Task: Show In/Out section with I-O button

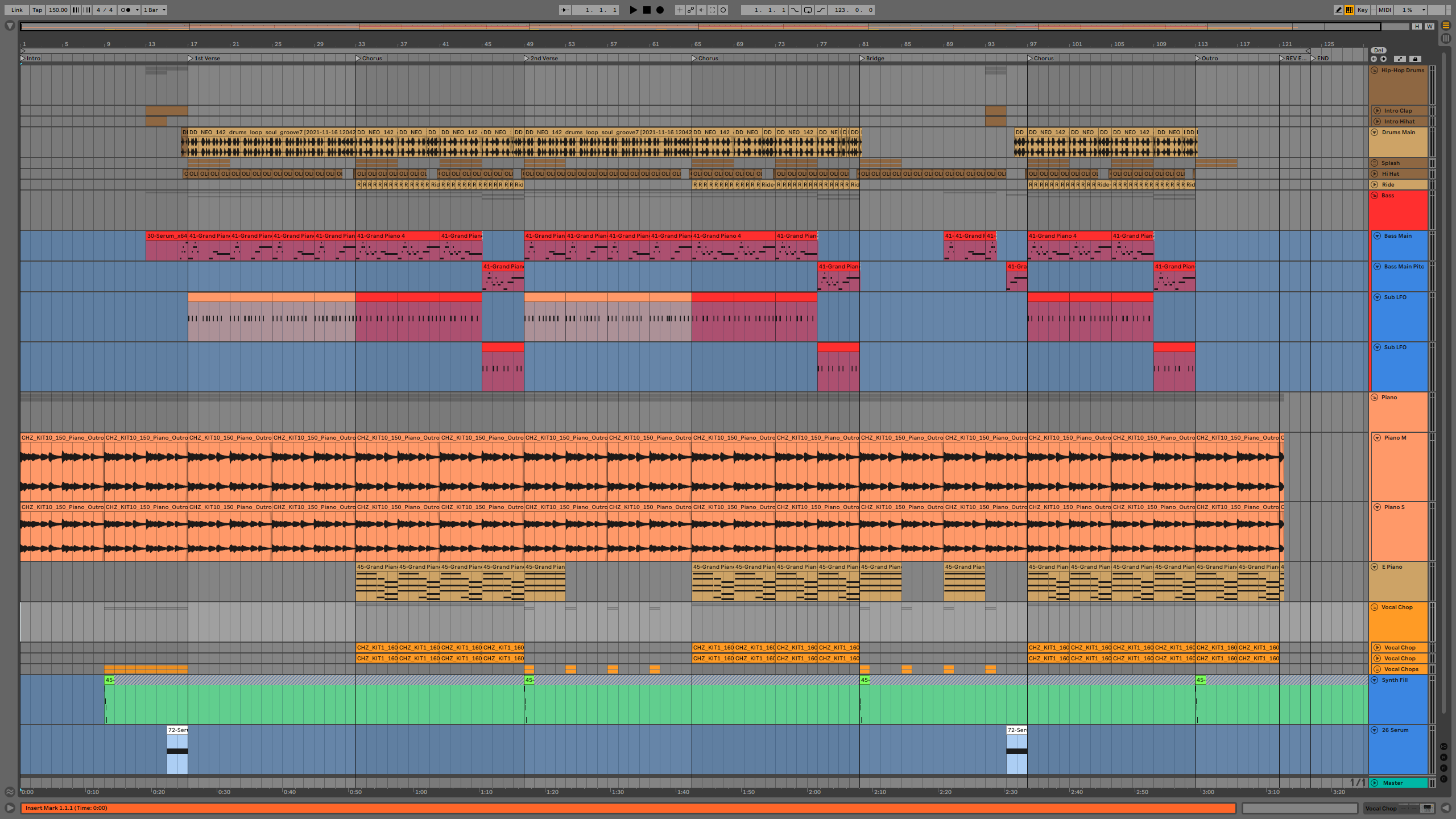Action: click(1443, 746)
